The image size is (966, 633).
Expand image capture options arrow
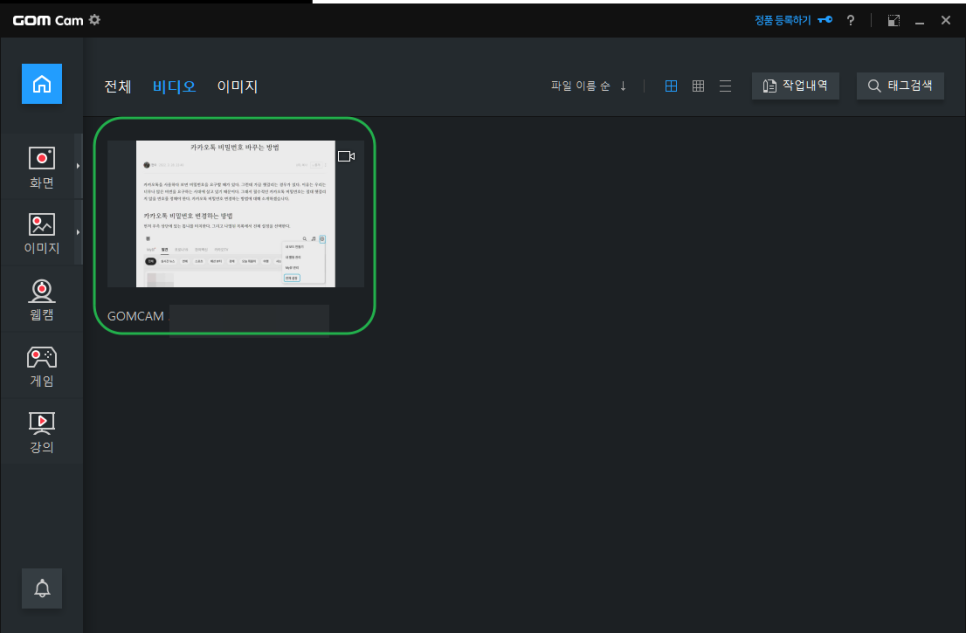[x=78, y=232]
